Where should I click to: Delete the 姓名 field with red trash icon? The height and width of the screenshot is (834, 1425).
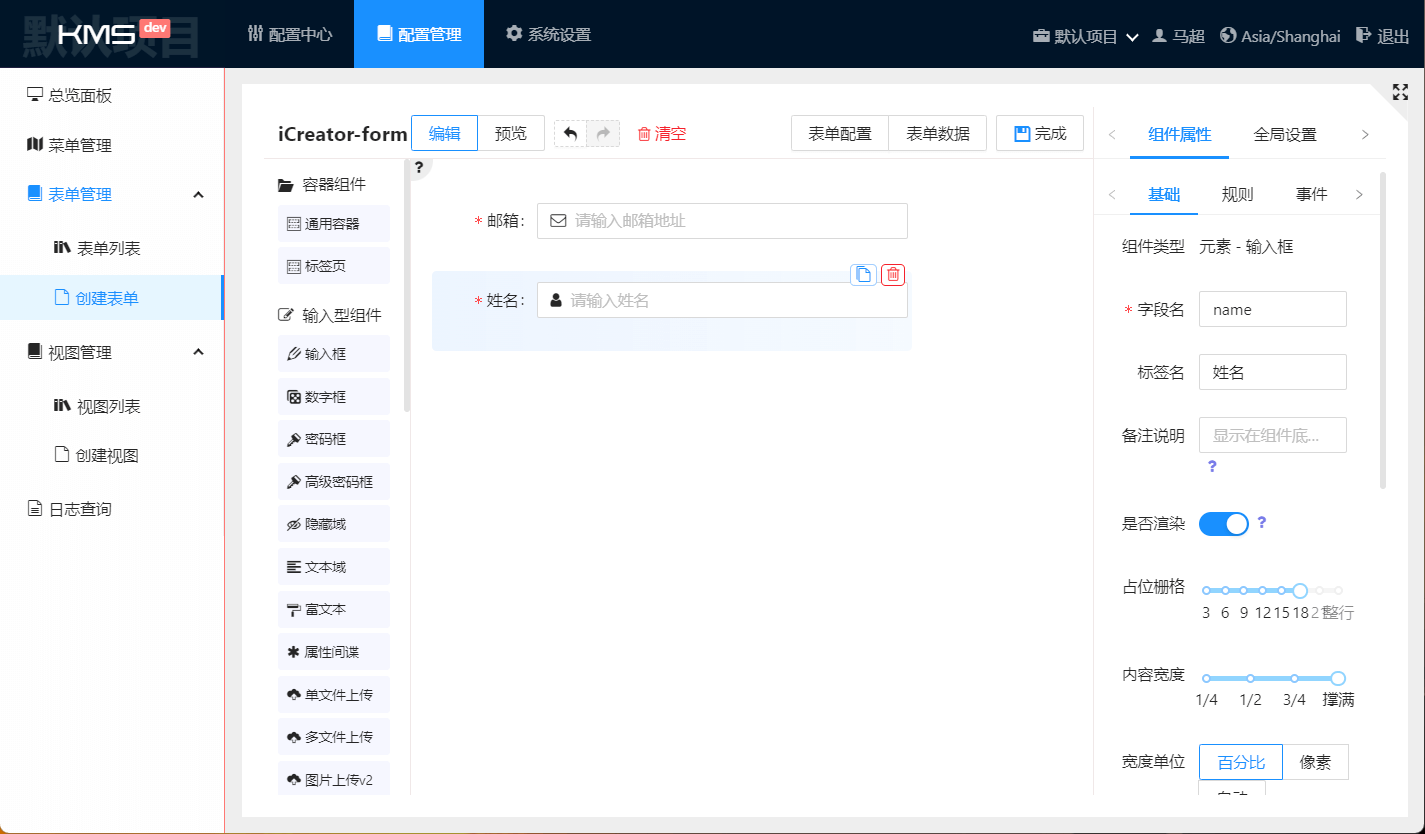[x=893, y=274]
